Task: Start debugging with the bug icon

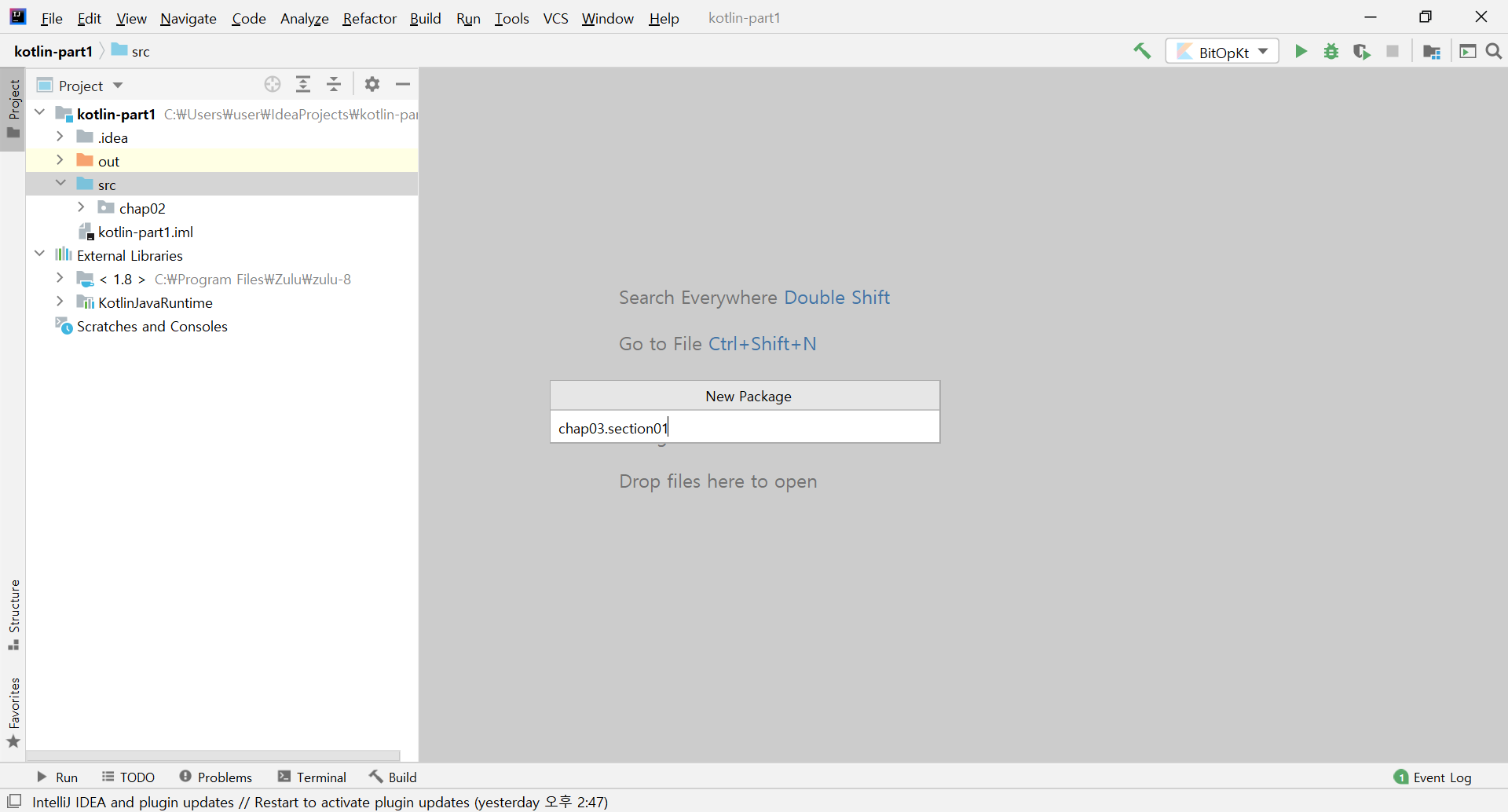Action: (x=1331, y=52)
